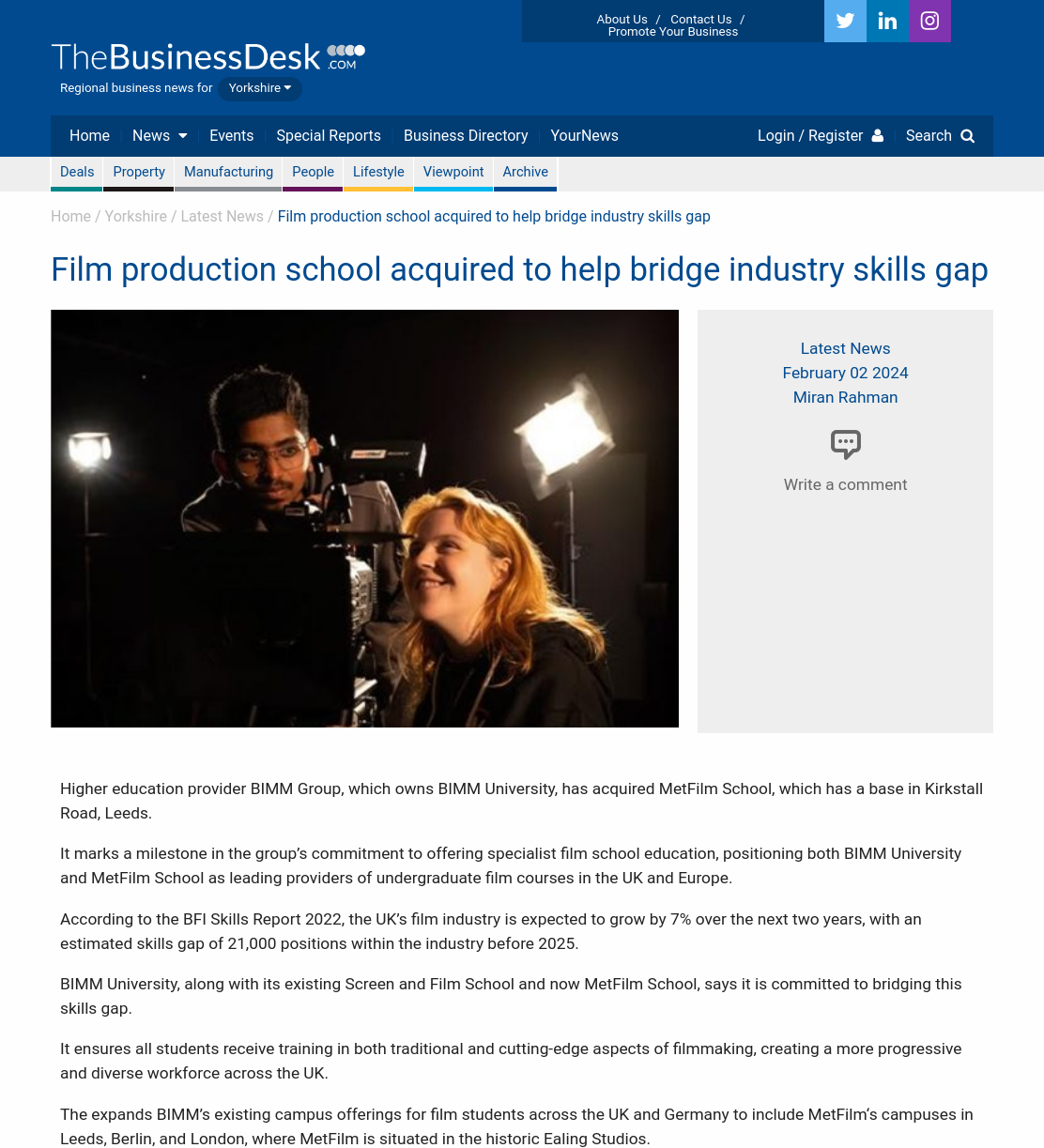Click the comment speech bubble icon

(x=846, y=444)
